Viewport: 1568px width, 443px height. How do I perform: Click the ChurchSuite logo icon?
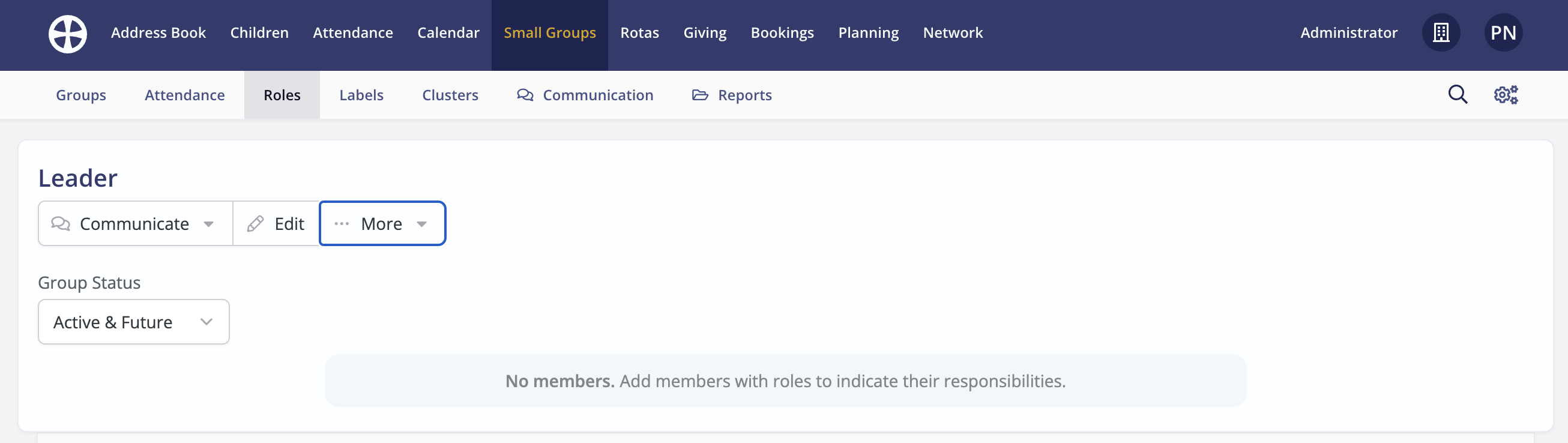tap(68, 34)
